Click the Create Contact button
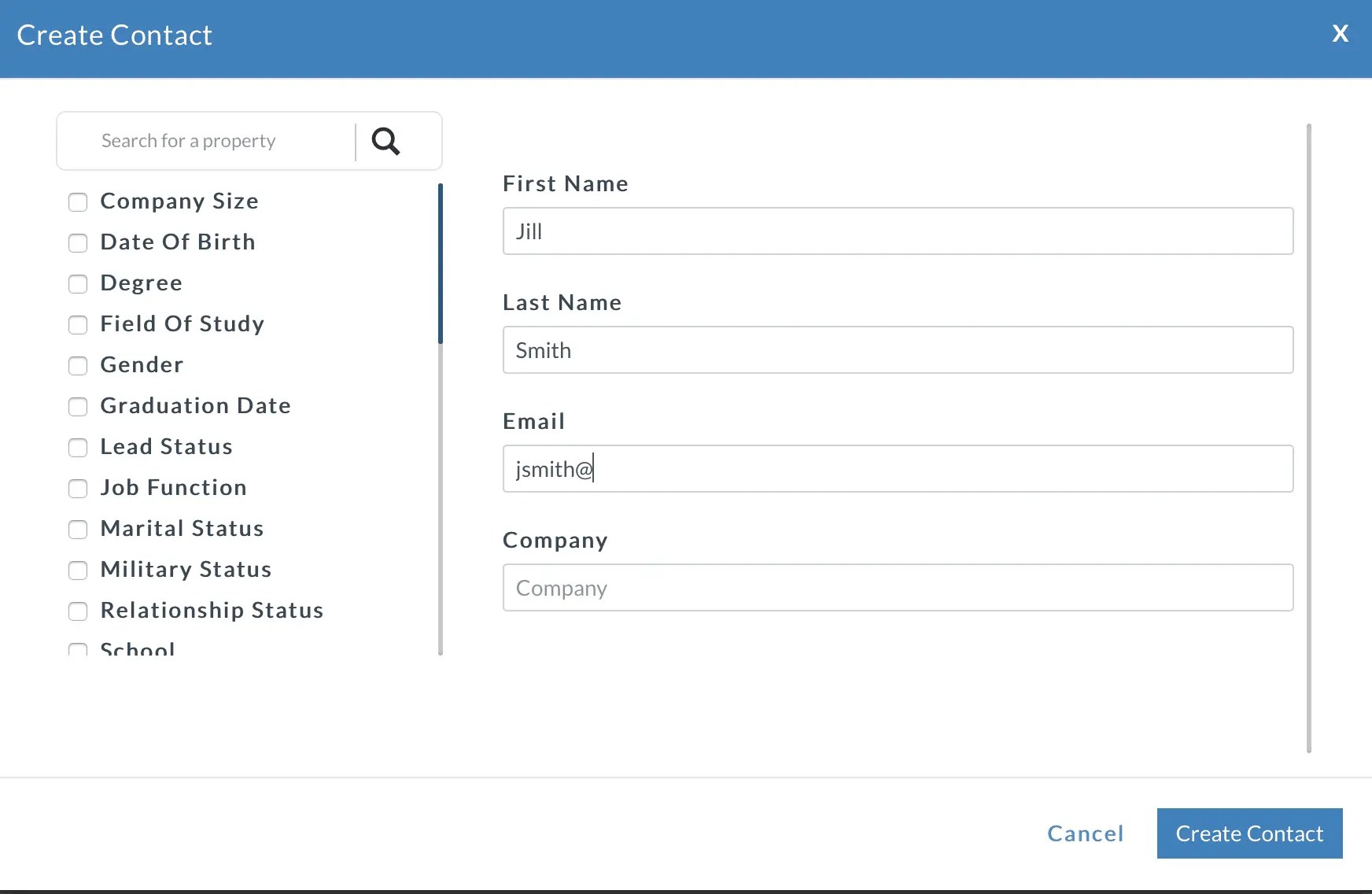The image size is (1372, 894). [x=1249, y=833]
